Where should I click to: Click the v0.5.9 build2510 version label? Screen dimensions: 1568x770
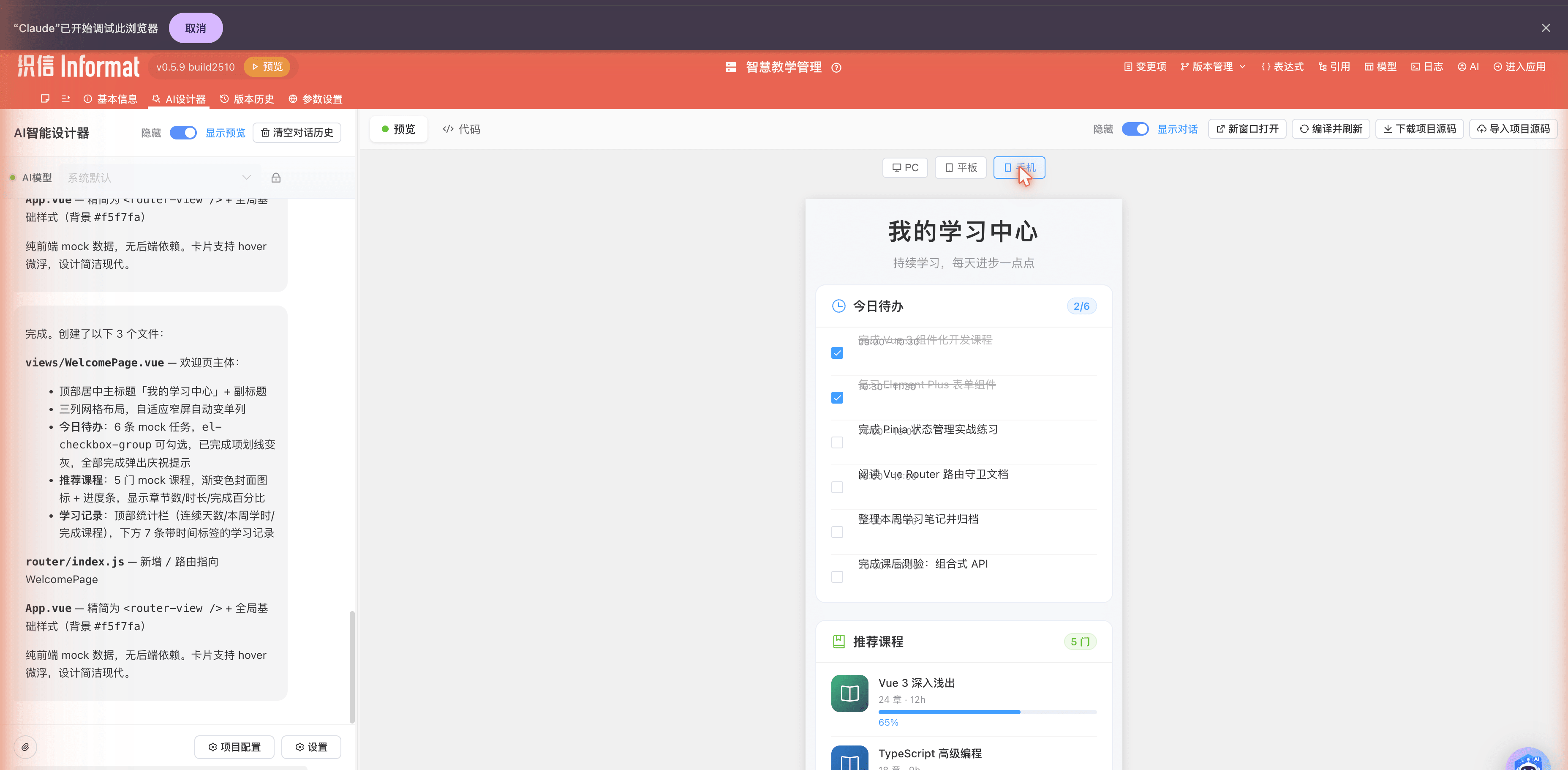[x=196, y=67]
